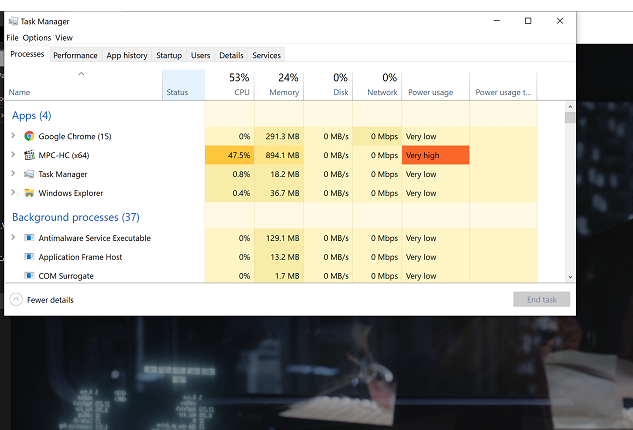Click the scrollbar up arrow
Viewport: 633px width, 430px height.
pyautogui.click(x=570, y=107)
